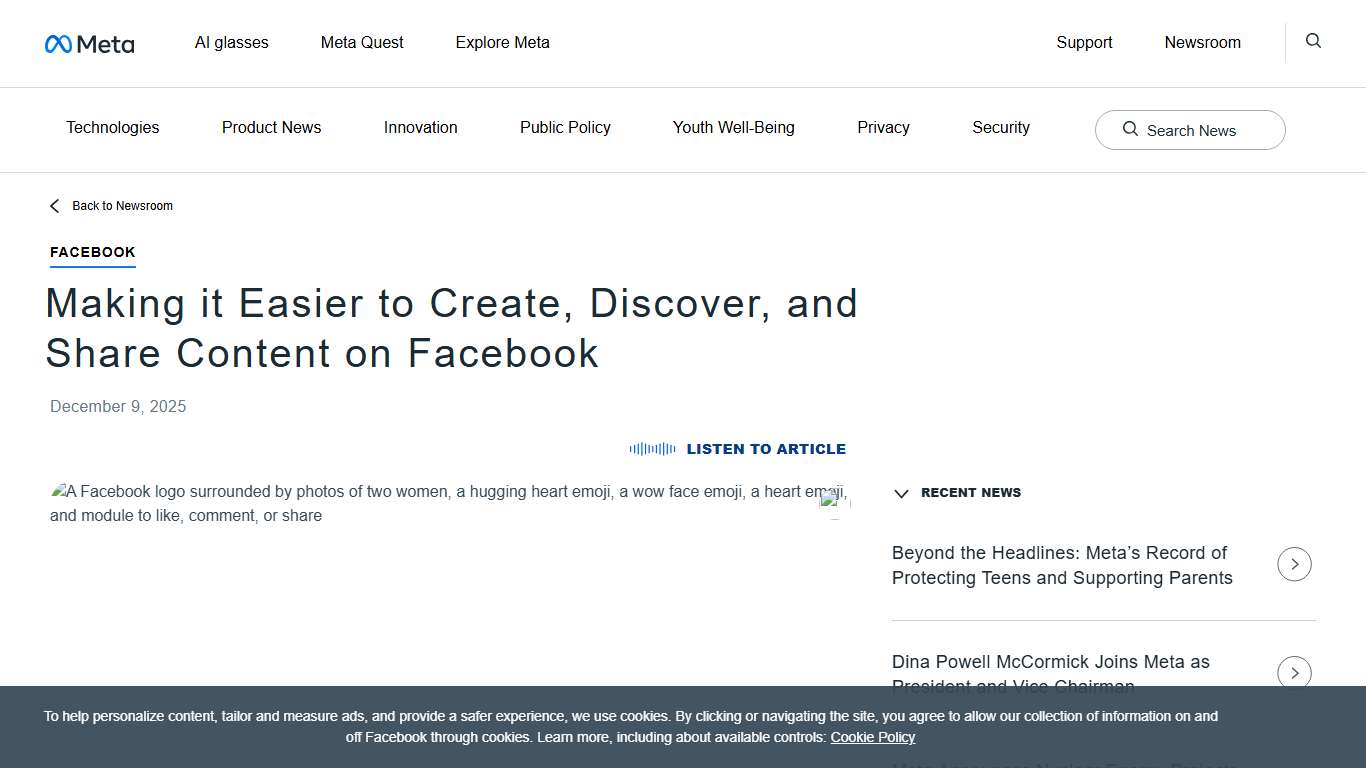Image resolution: width=1366 pixels, height=768 pixels.
Task: Open the Technologies navigation item
Action: pyautogui.click(x=112, y=128)
